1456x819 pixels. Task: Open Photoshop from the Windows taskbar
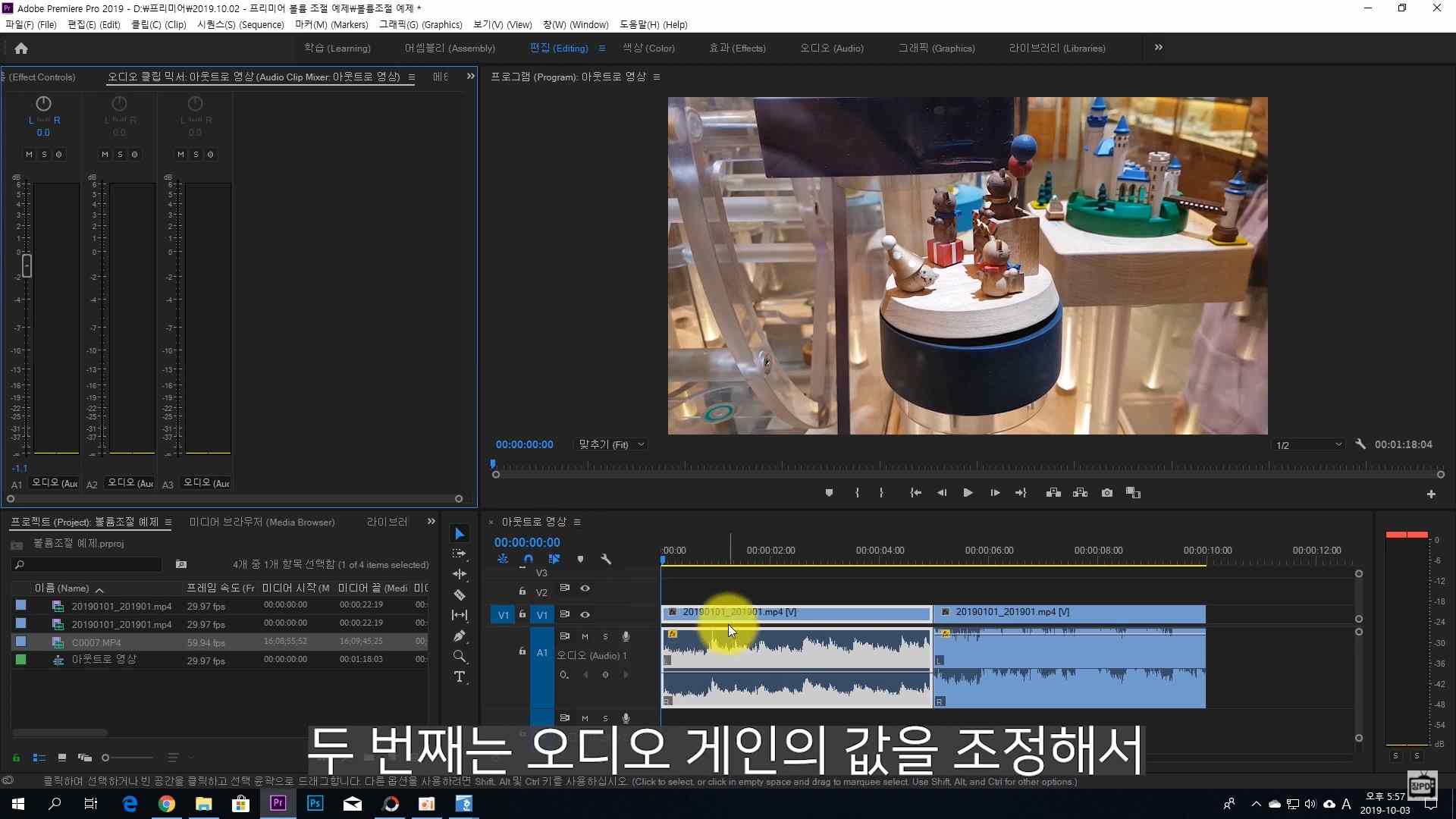[x=315, y=804]
